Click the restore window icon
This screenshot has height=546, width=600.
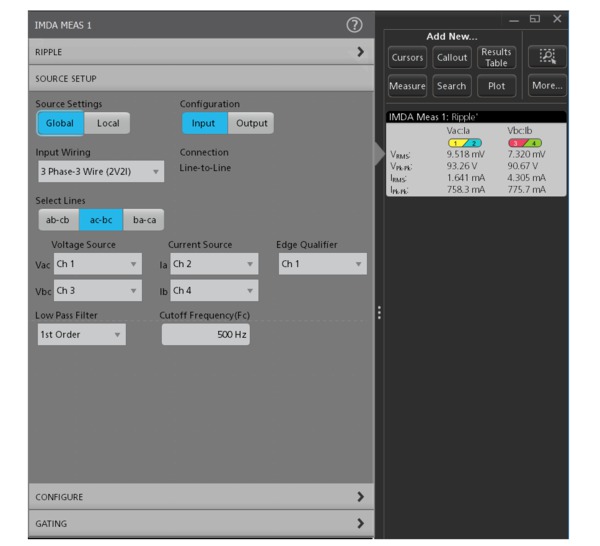click(x=535, y=18)
